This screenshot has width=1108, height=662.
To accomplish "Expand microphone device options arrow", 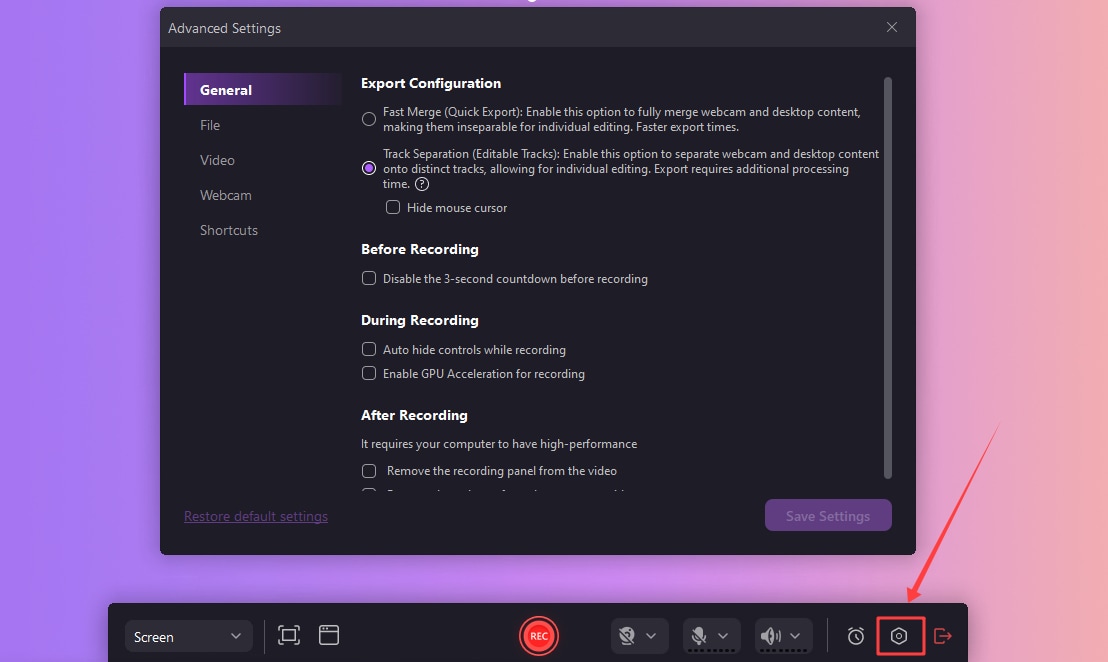I will point(723,636).
